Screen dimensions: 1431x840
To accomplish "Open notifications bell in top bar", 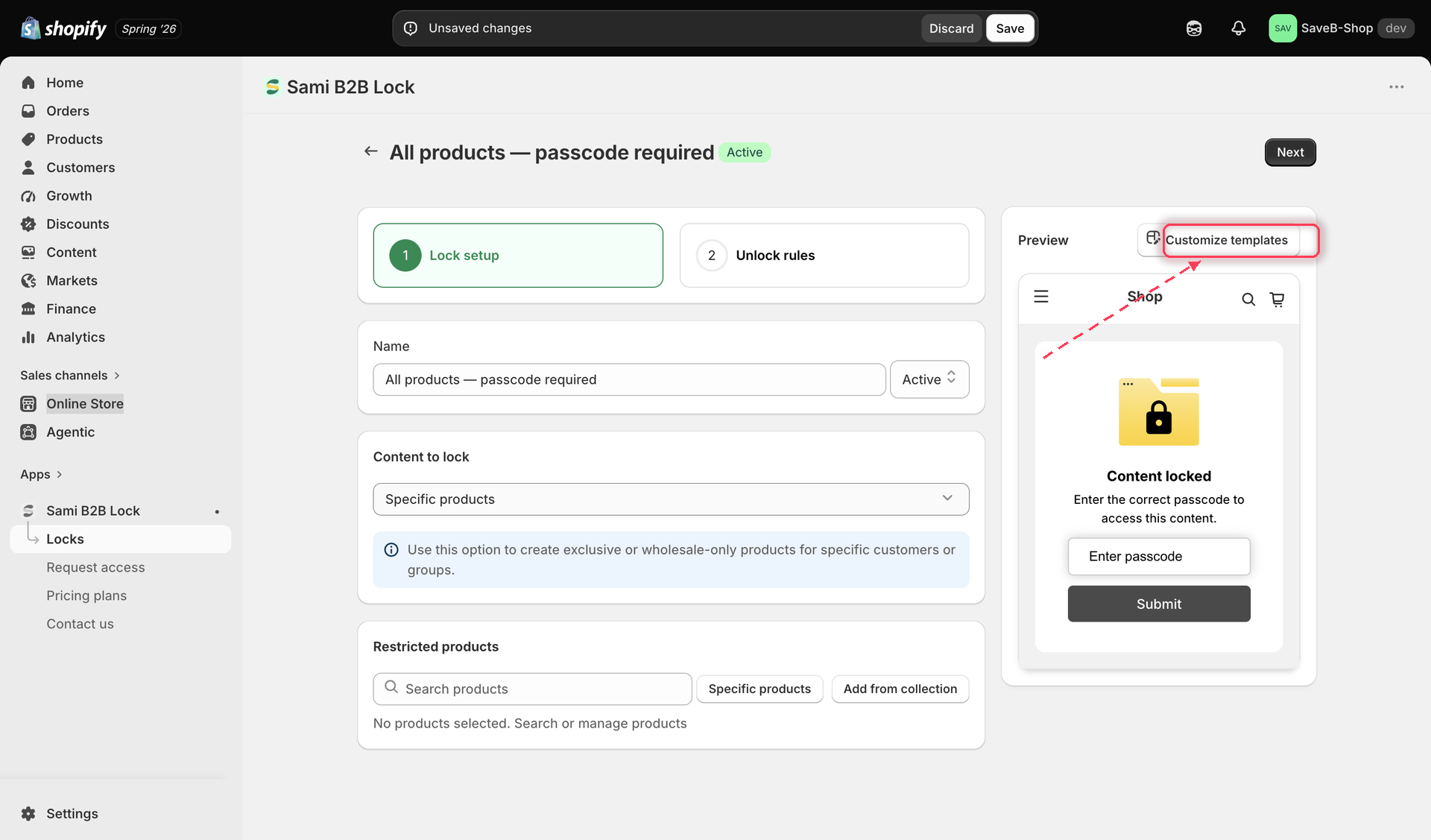I will click(1238, 28).
